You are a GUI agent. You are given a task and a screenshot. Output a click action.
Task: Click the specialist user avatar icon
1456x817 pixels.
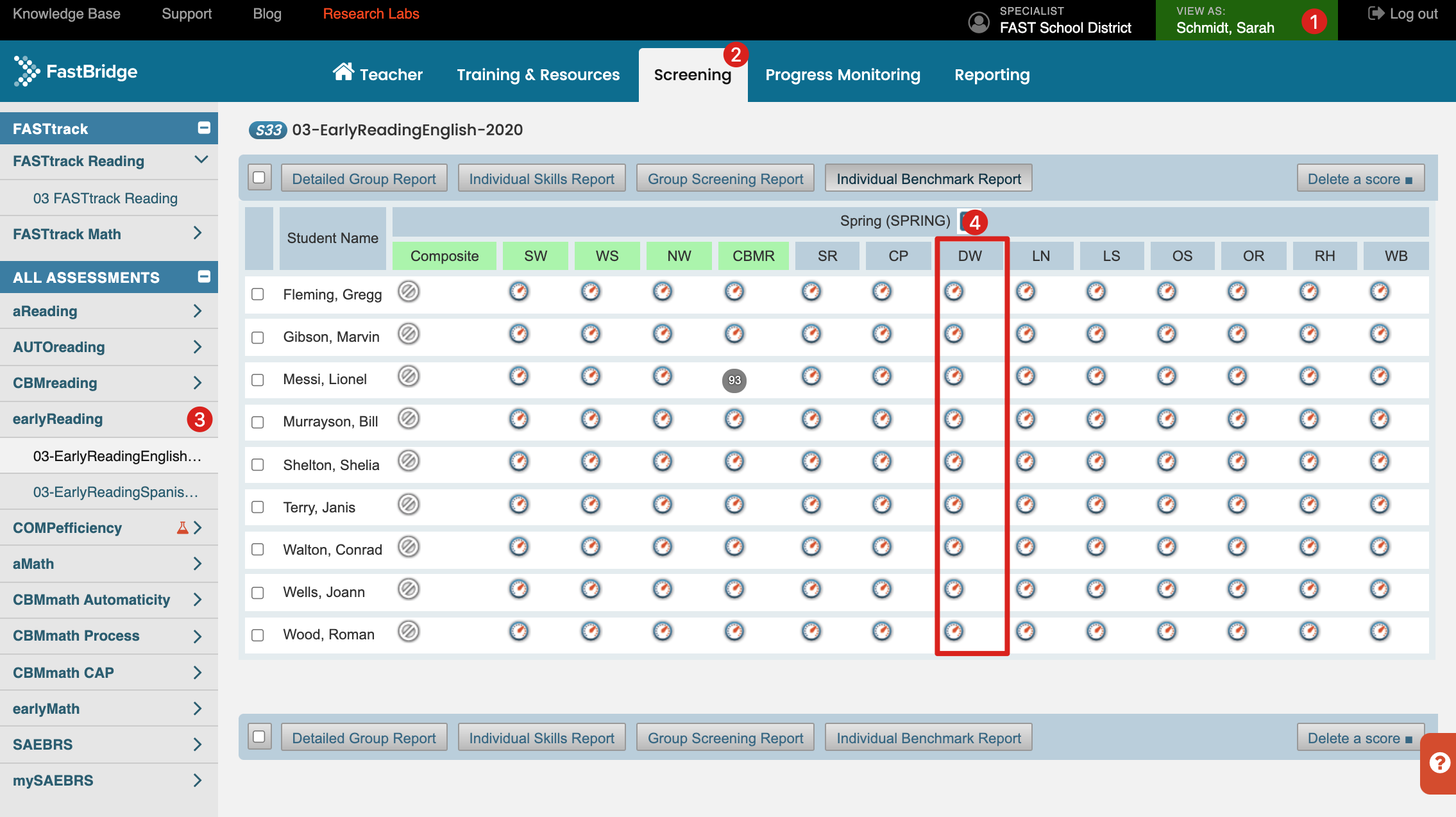979,22
